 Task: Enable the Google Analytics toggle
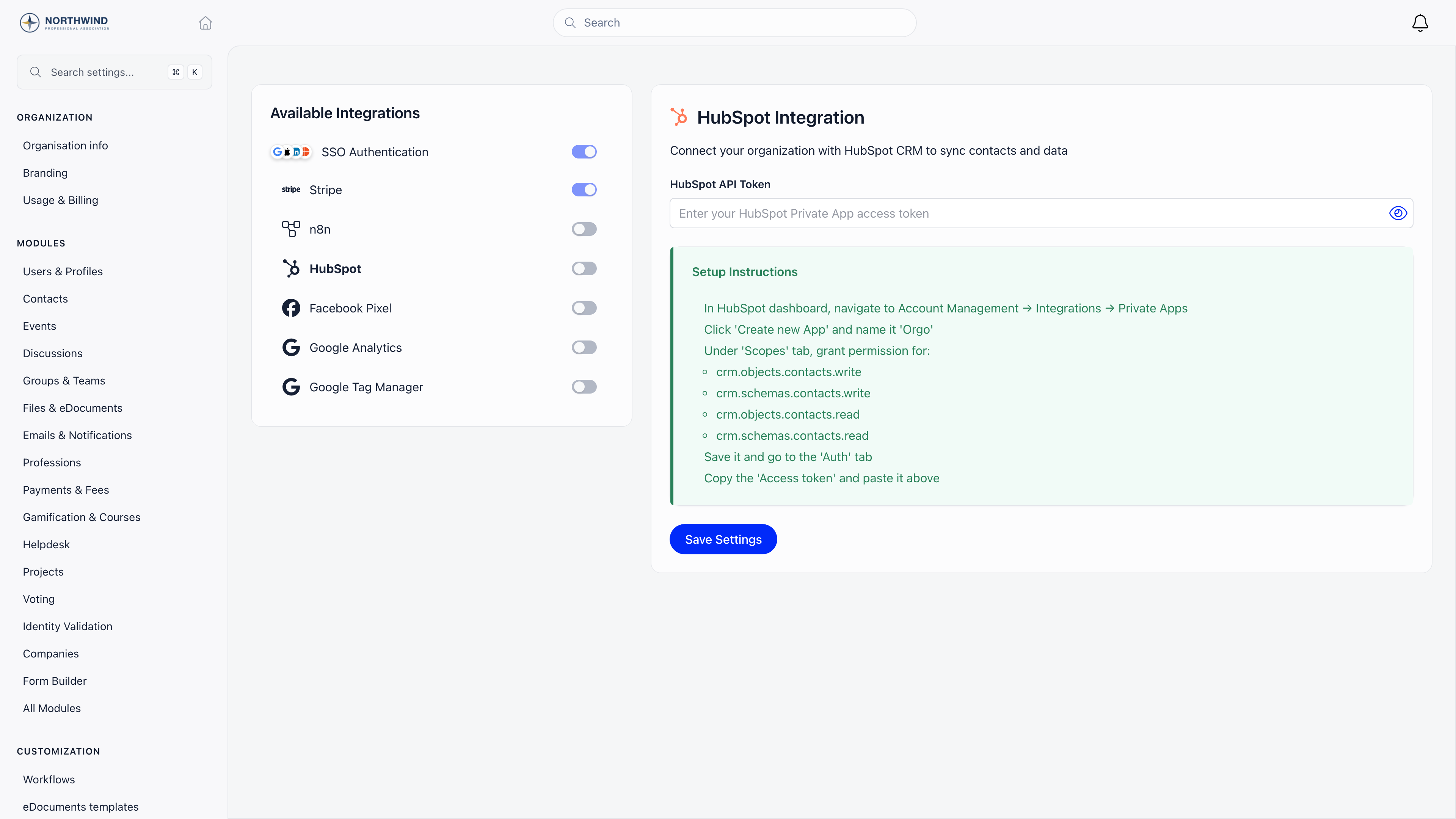coord(584,348)
